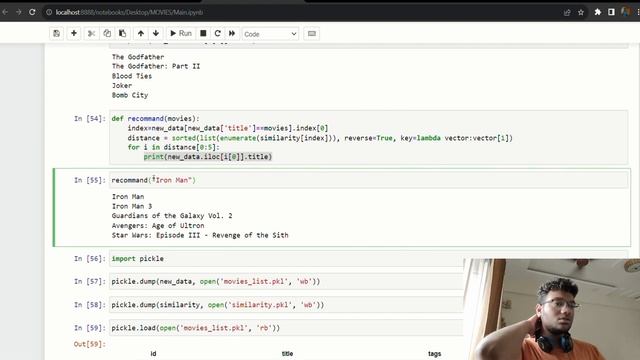The image size is (640, 360).
Task: Click the Out[59] output label
Action: coord(90,344)
